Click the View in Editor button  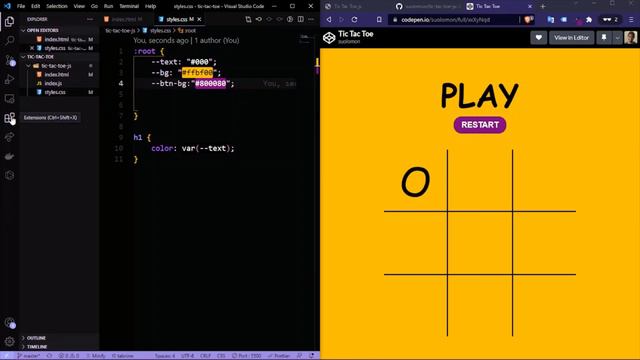point(571,38)
